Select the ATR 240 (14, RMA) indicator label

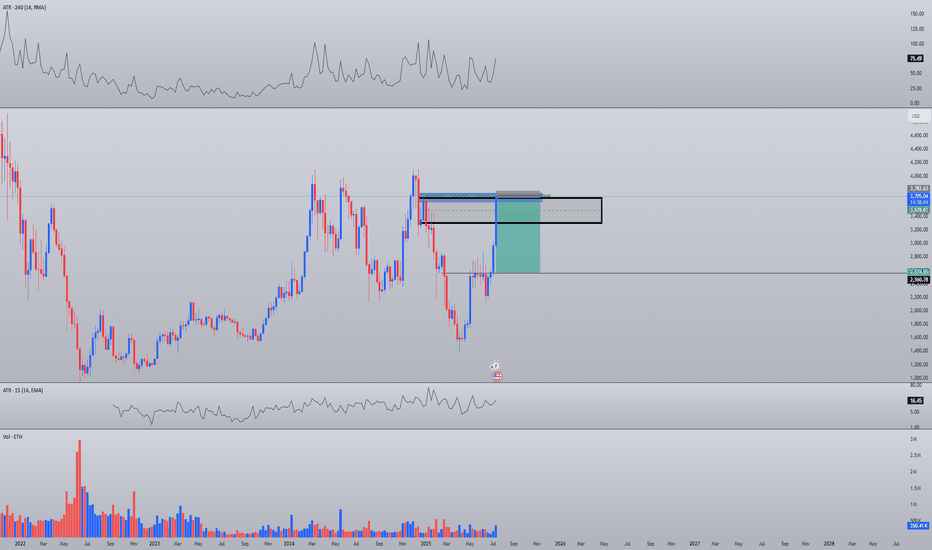click(x=24, y=8)
